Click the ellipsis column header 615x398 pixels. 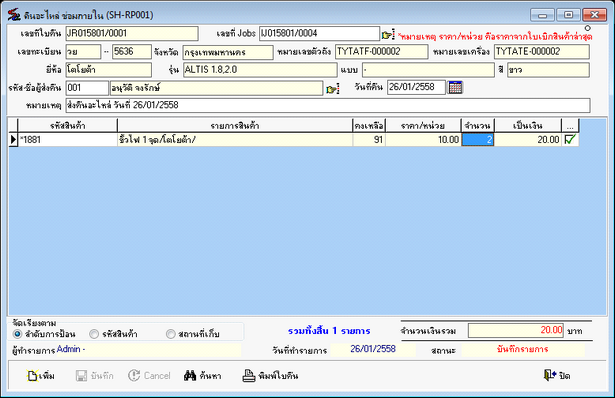pyautogui.click(x=570, y=126)
